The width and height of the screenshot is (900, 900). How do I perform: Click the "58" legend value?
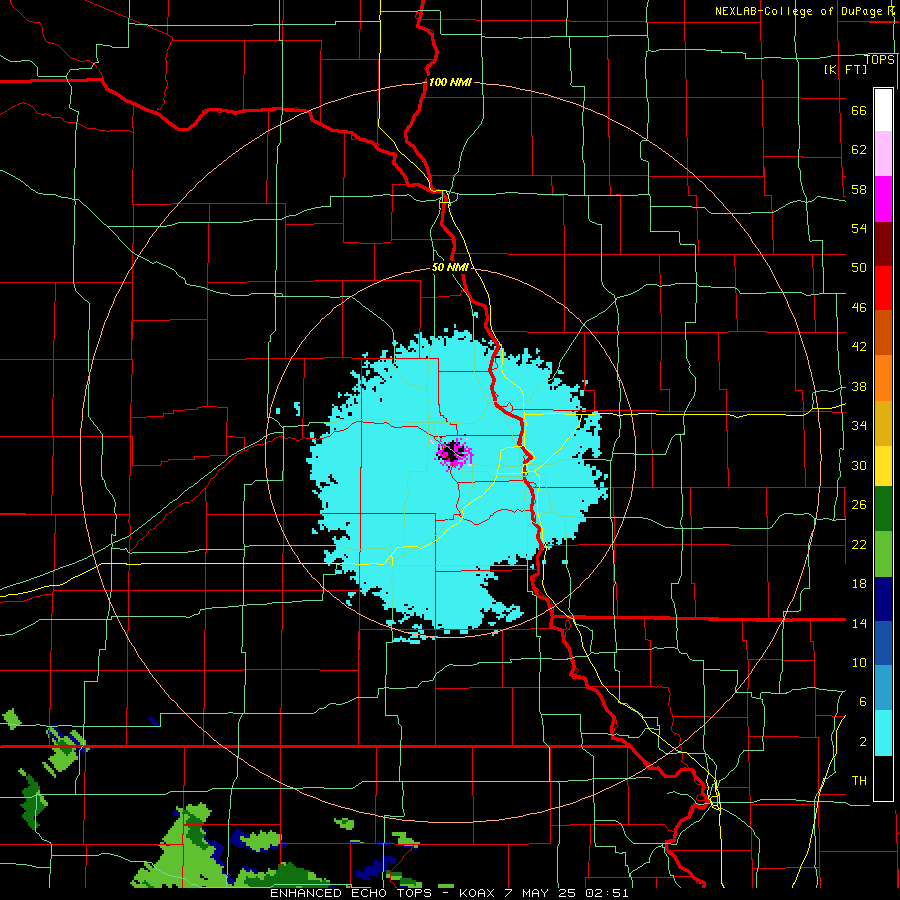click(859, 189)
